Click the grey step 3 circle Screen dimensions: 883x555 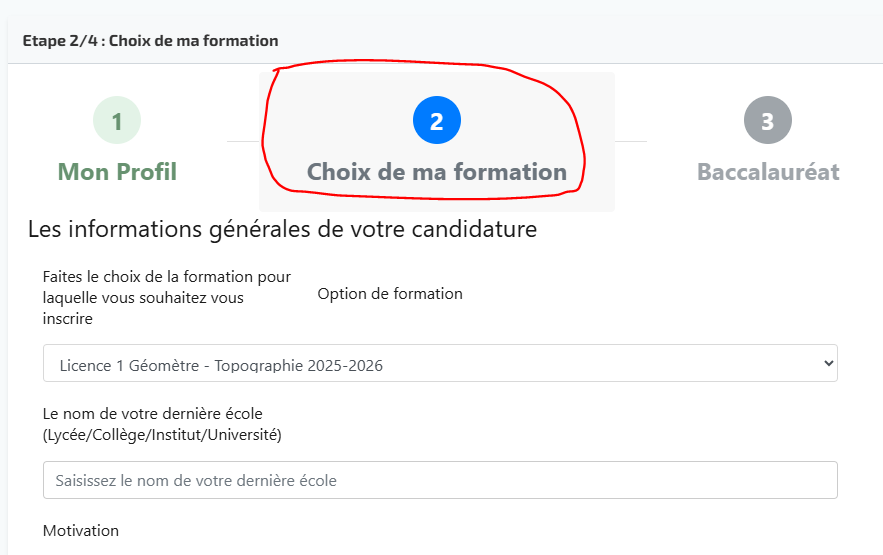click(x=767, y=121)
